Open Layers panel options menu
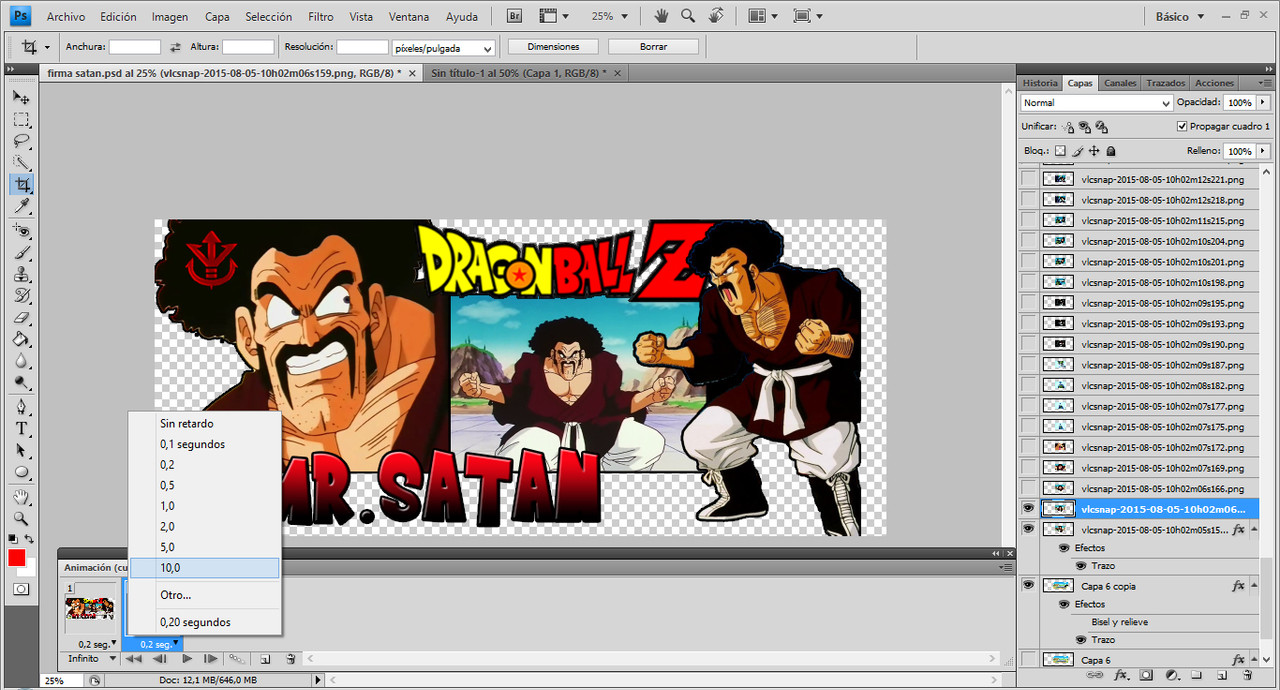 point(1264,83)
